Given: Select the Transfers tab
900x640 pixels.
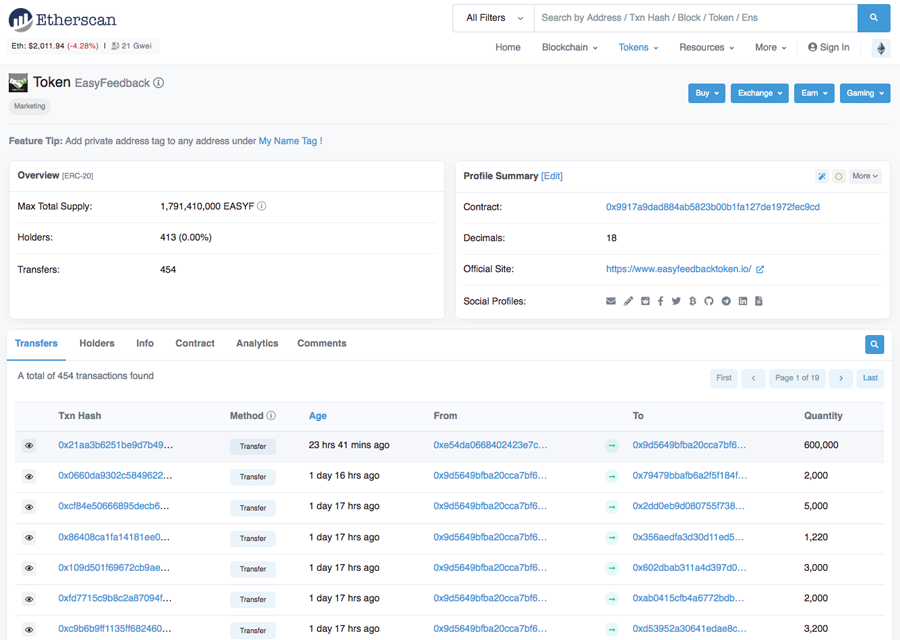Looking at the screenshot, I should click(x=36, y=343).
